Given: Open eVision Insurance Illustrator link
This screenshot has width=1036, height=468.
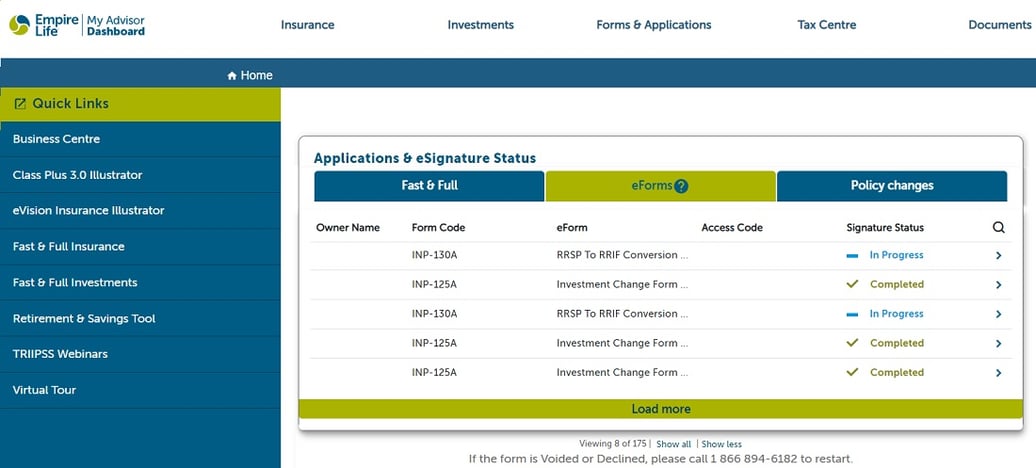Looking at the screenshot, I should click(140, 211).
